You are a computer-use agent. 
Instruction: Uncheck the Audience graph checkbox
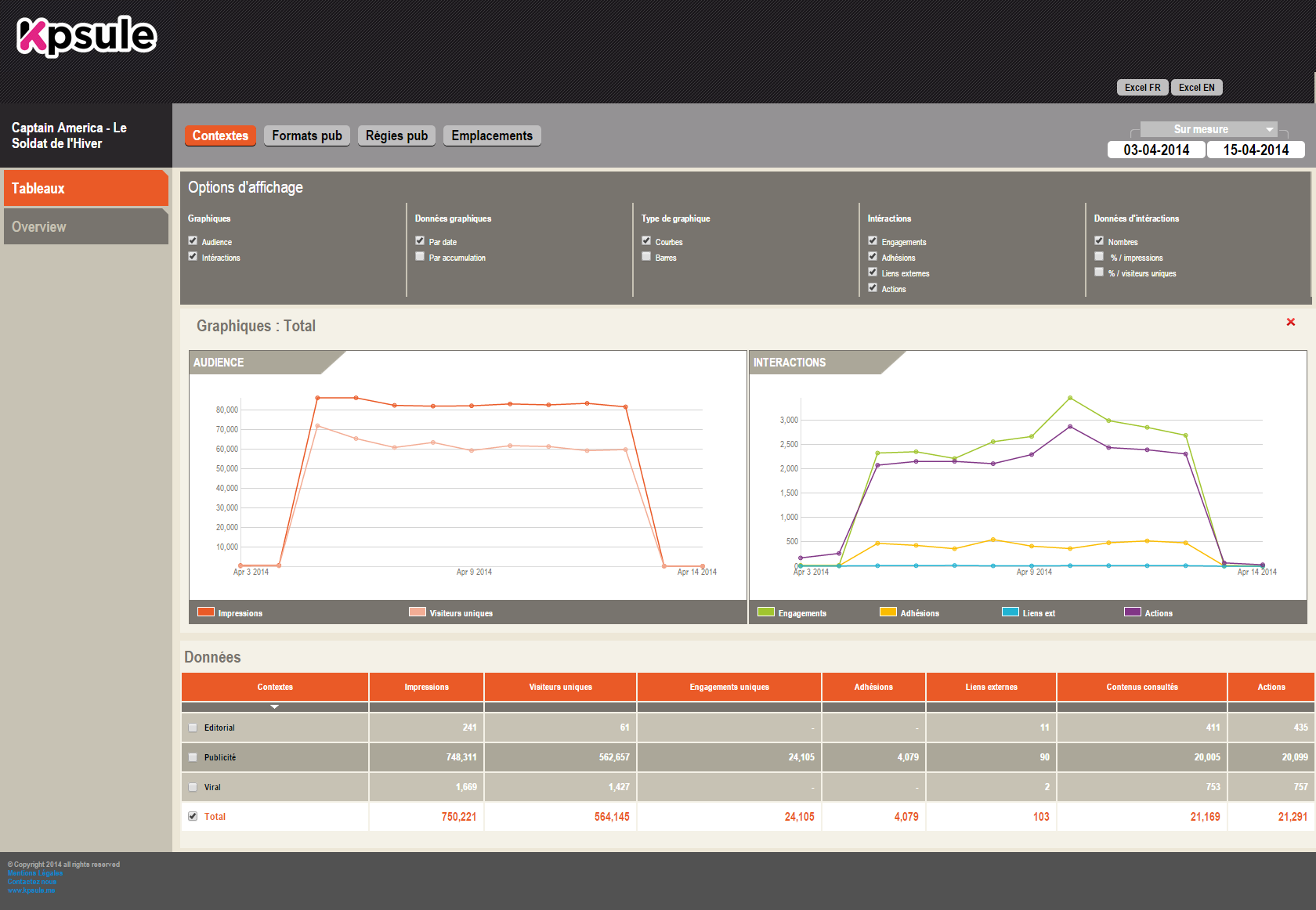point(193,241)
